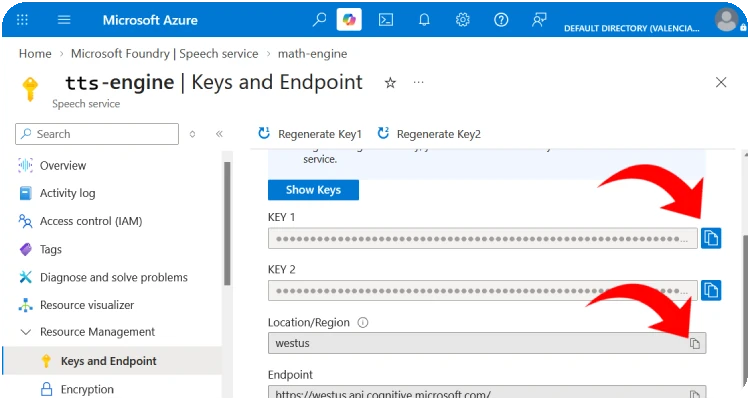The image size is (750, 402).
Task: Click the purple Tags icon
Action: [x=25, y=249]
